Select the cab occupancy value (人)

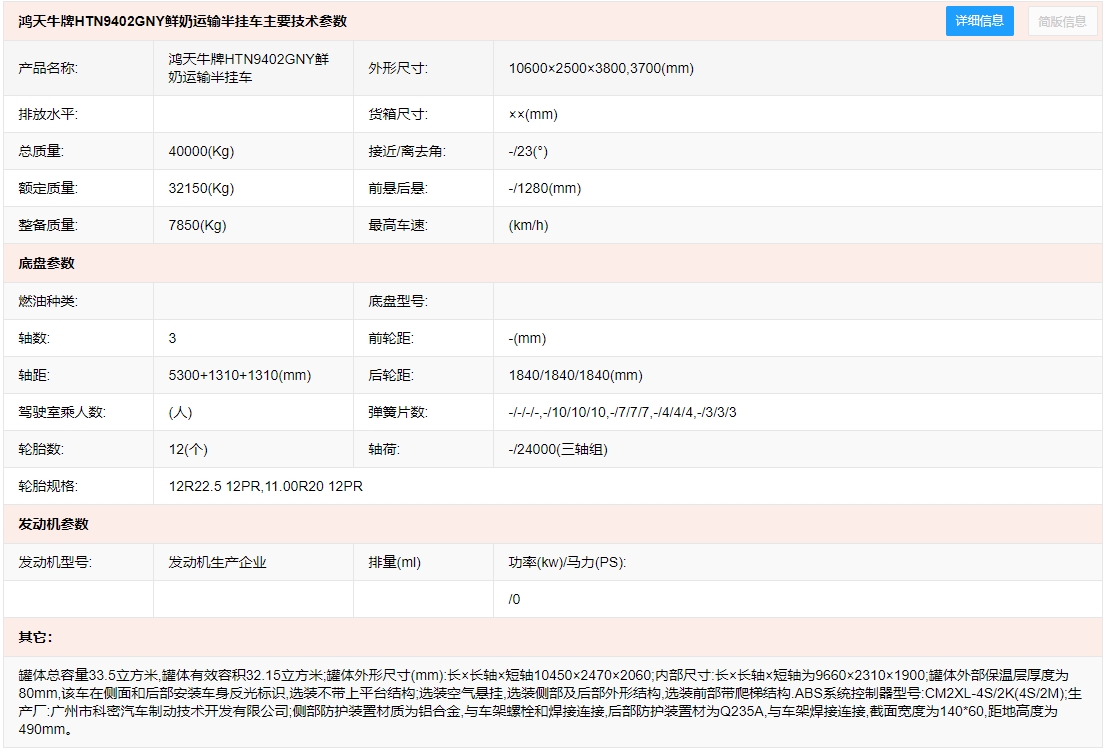click(x=180, y=412)
